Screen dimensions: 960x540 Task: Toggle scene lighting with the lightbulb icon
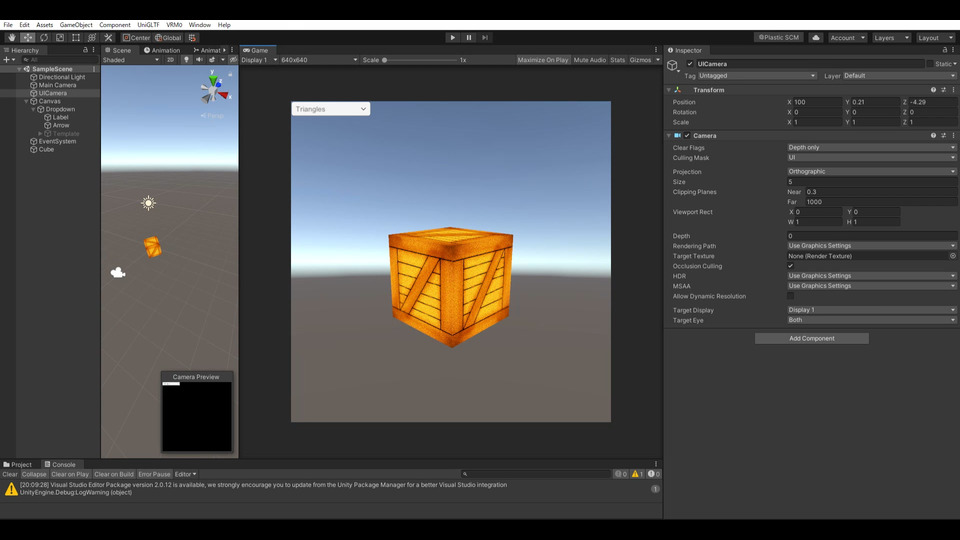(186, 60)
